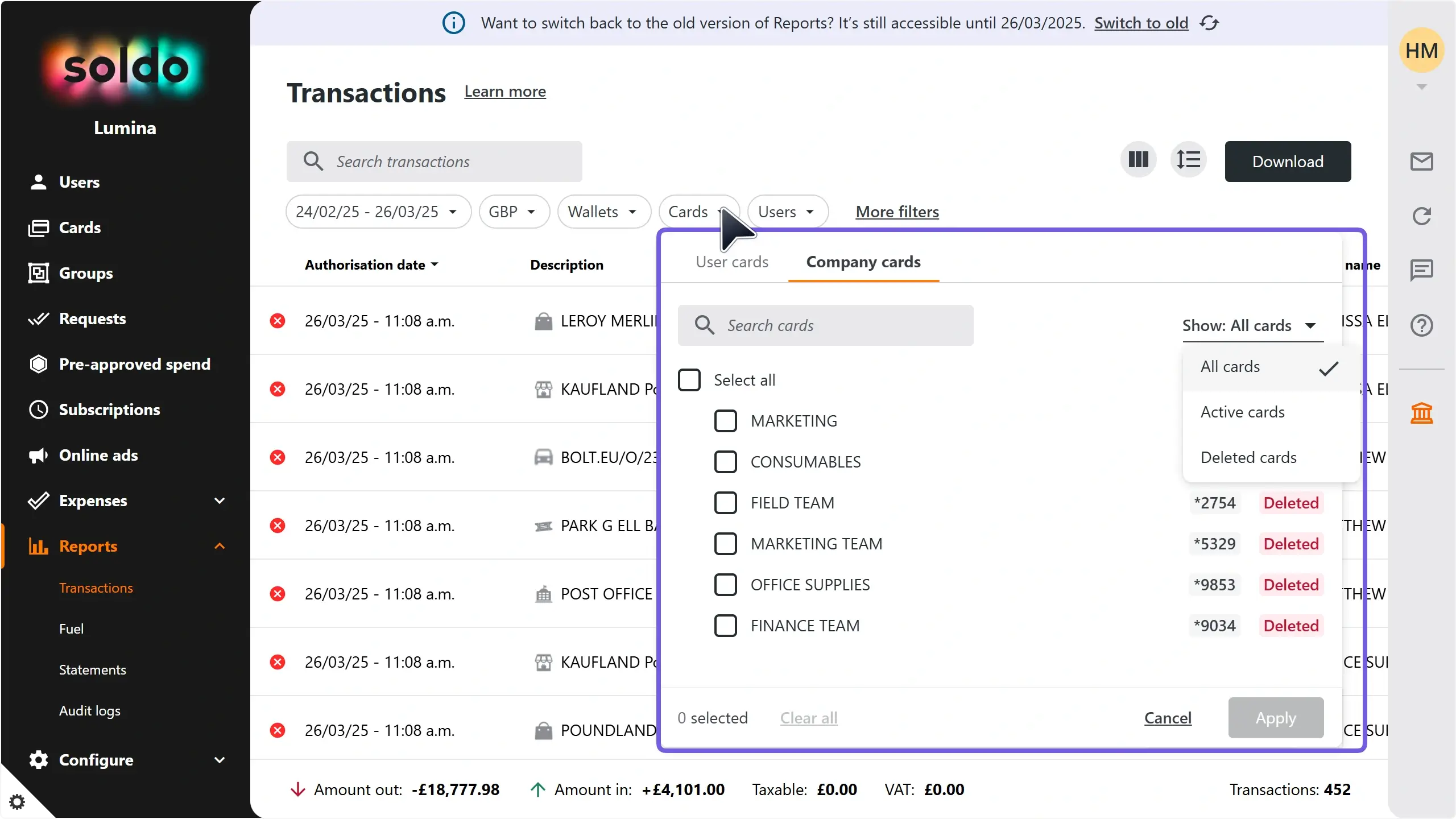Open the column layout view icon
Viewport: 1456px width, 819px height.
pyautogui.click(x=1137, y=160)
